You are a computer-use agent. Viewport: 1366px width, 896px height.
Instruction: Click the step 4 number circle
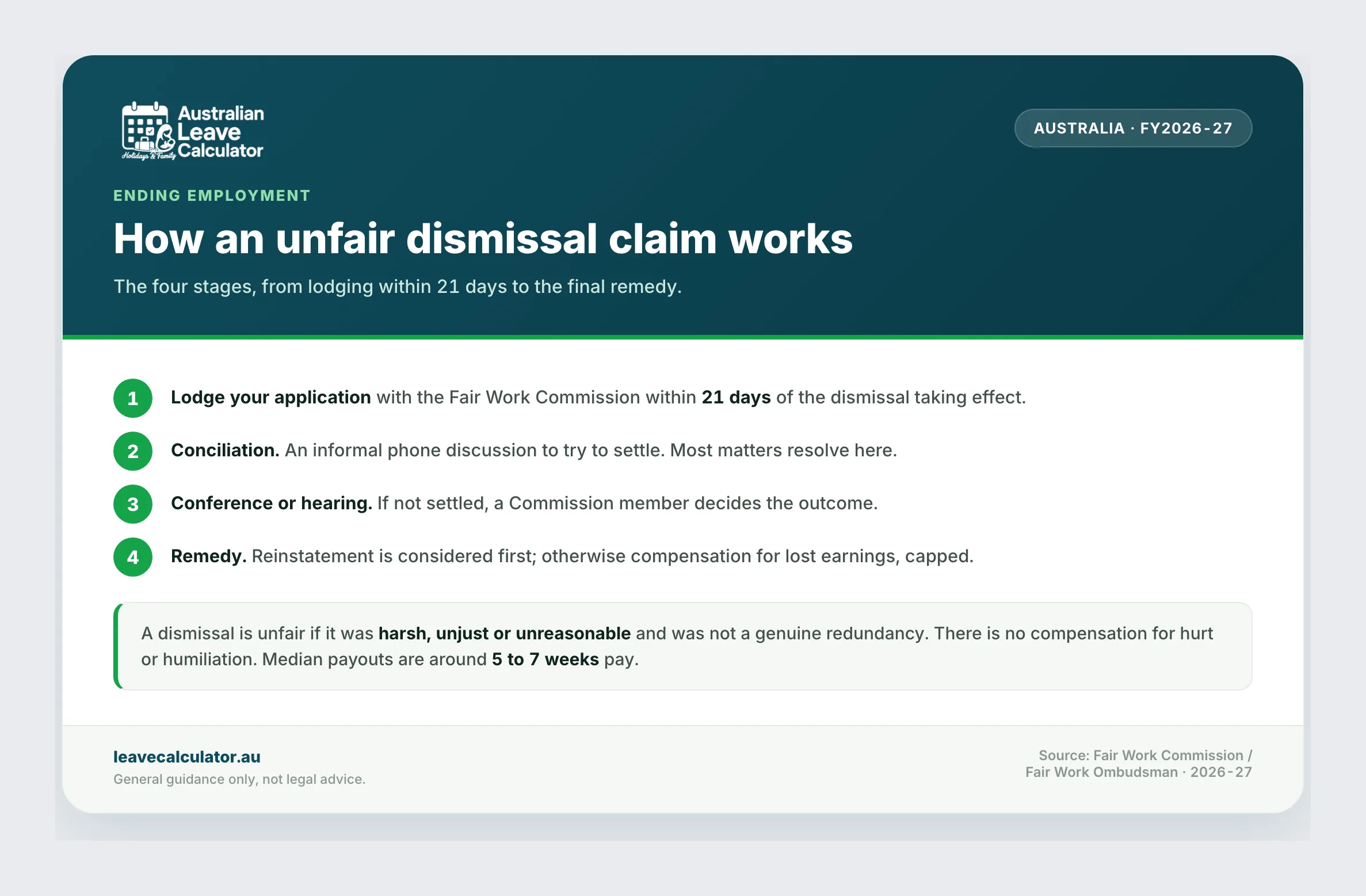click(x=133, y=557)
